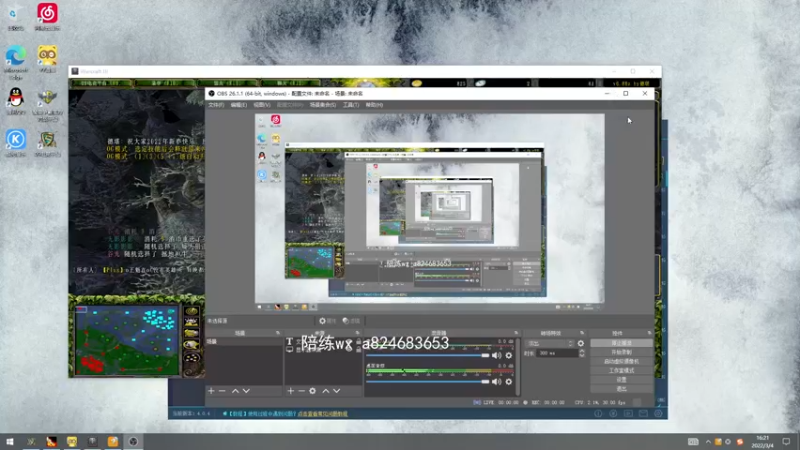The image size is (800, 450).
Task: Click the mail icon in platform bar
Action: 643,413
